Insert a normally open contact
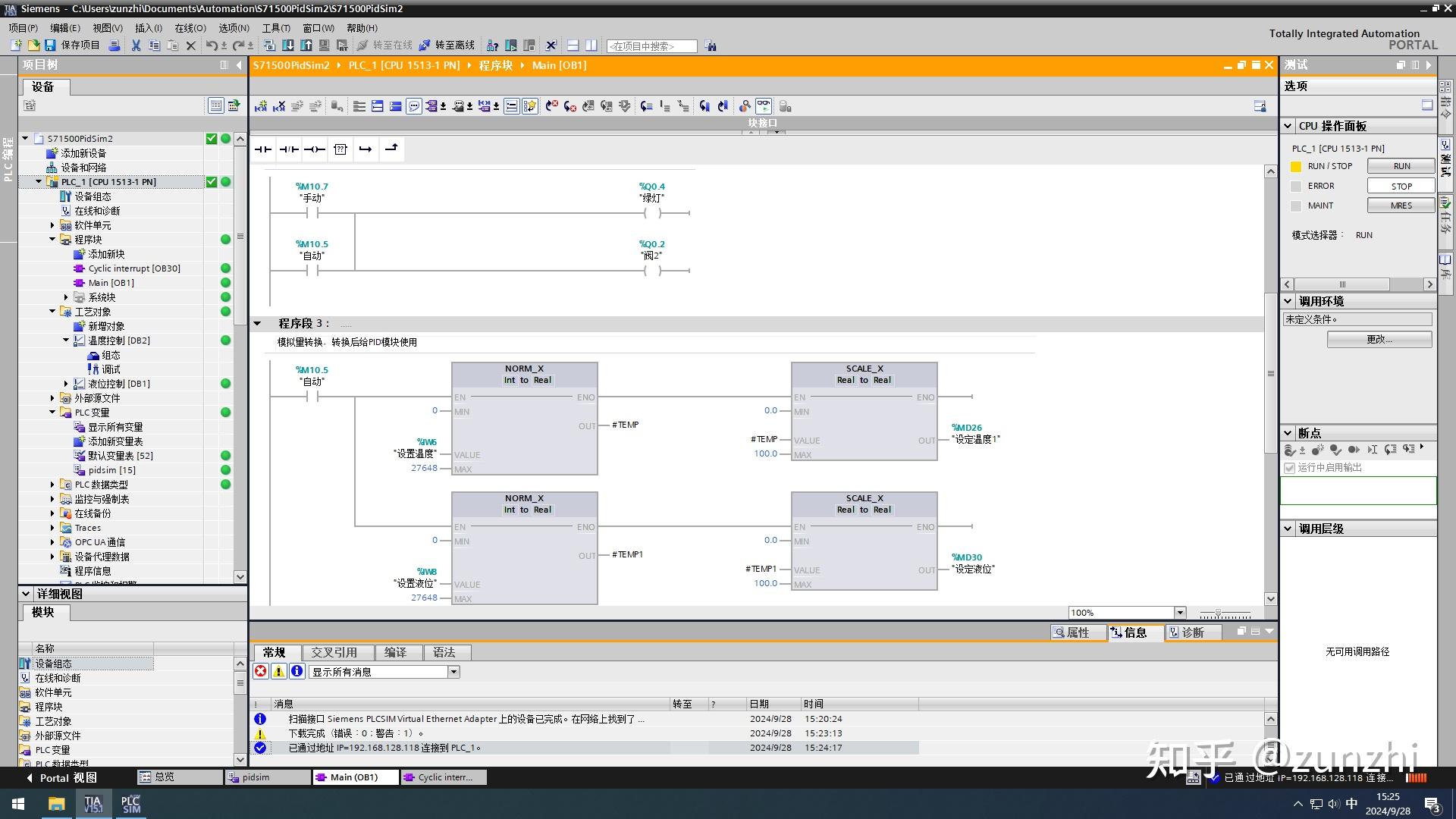1456x819 pixels. click(x=263, y=149)
